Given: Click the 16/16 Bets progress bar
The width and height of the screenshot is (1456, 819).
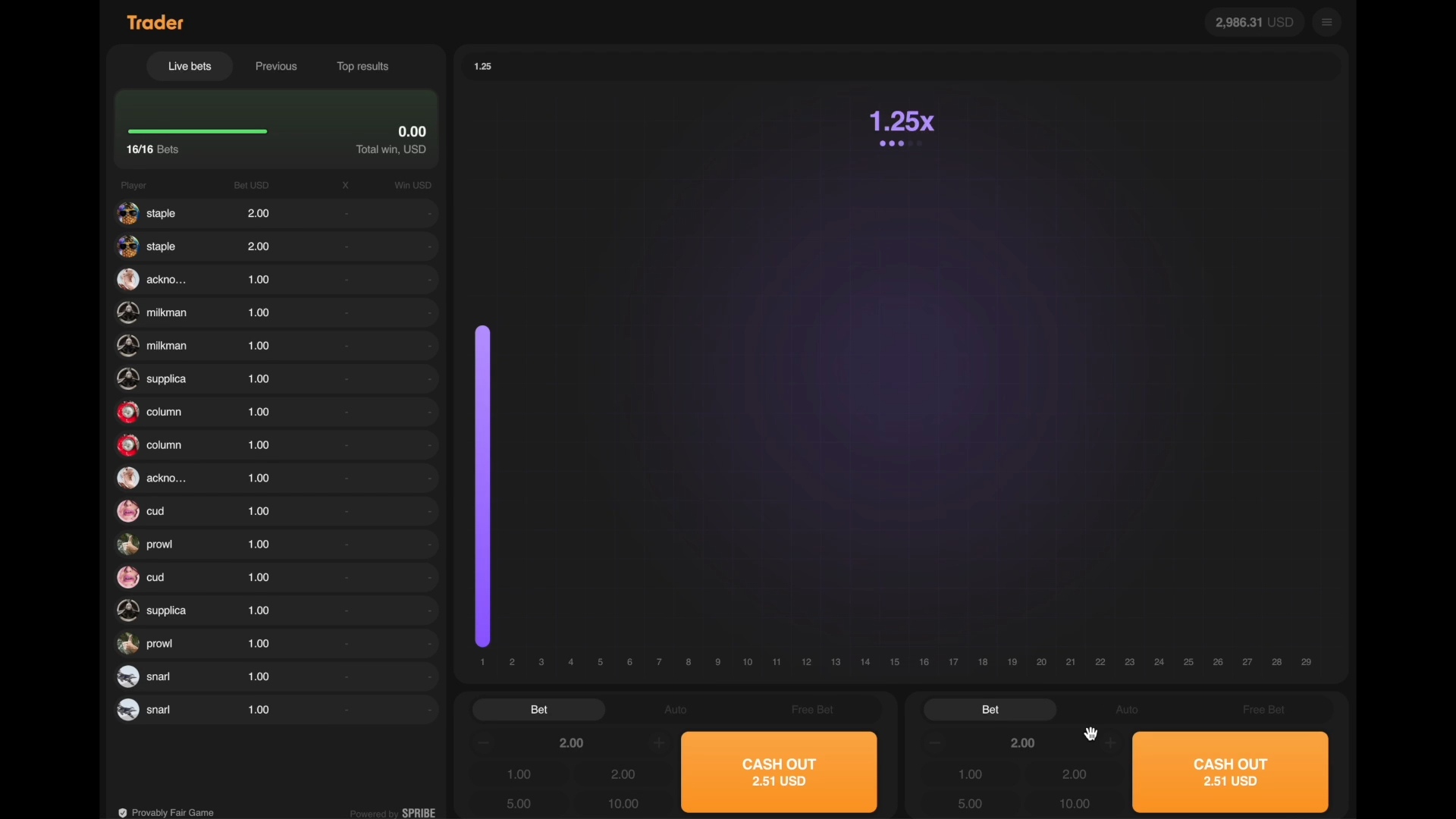Looking at the screenshot, I should point(197,131).
